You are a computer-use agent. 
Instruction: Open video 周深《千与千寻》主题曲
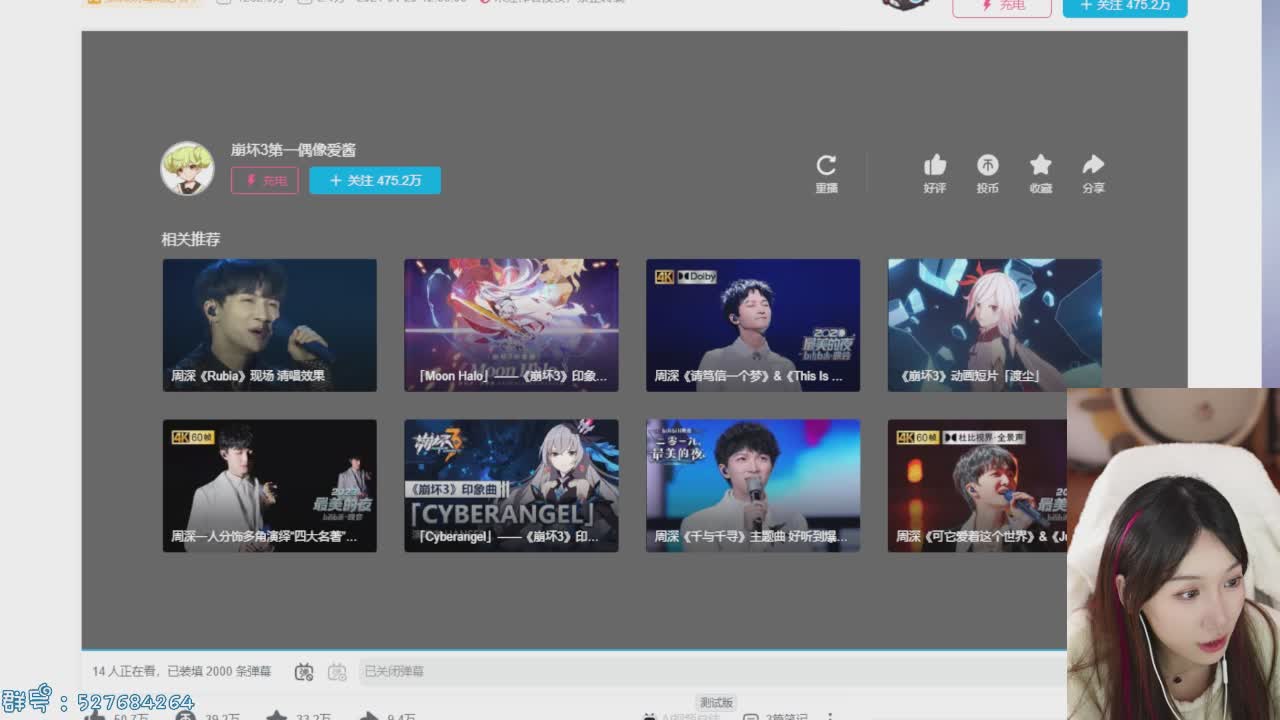(753, 485)
